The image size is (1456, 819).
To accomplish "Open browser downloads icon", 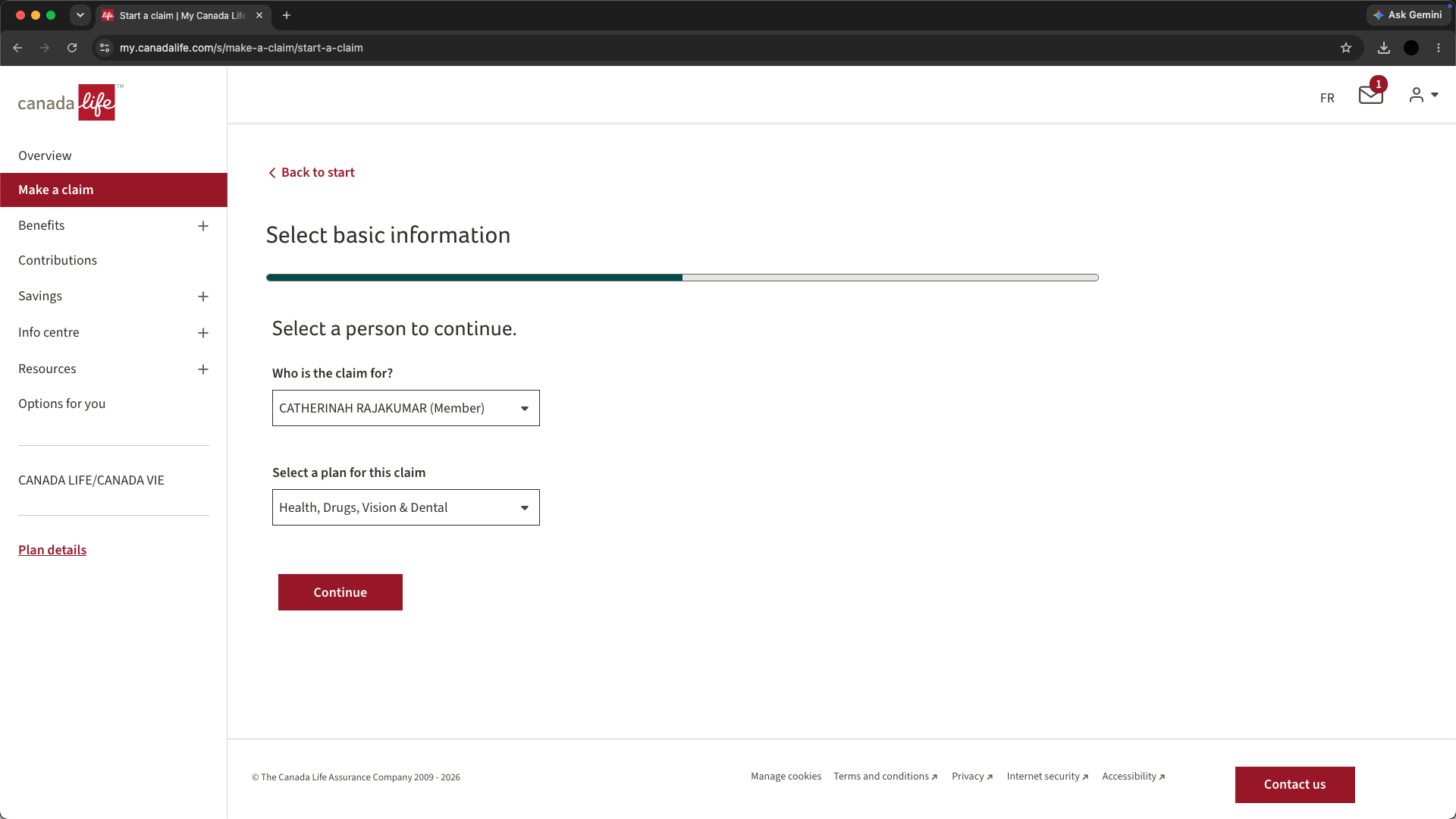I will tap(1384, 48).
